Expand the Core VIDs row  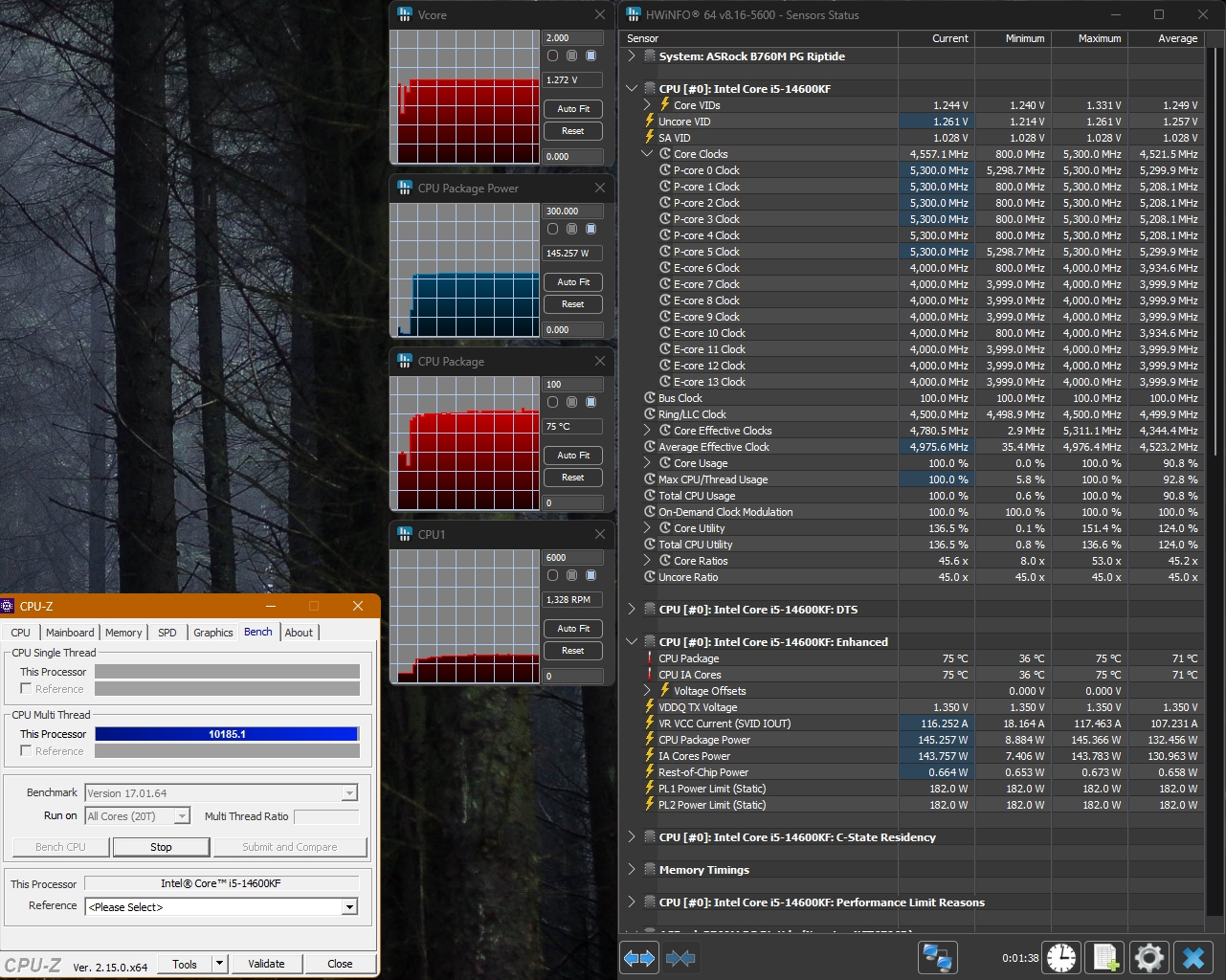click(x=647, y=105)
